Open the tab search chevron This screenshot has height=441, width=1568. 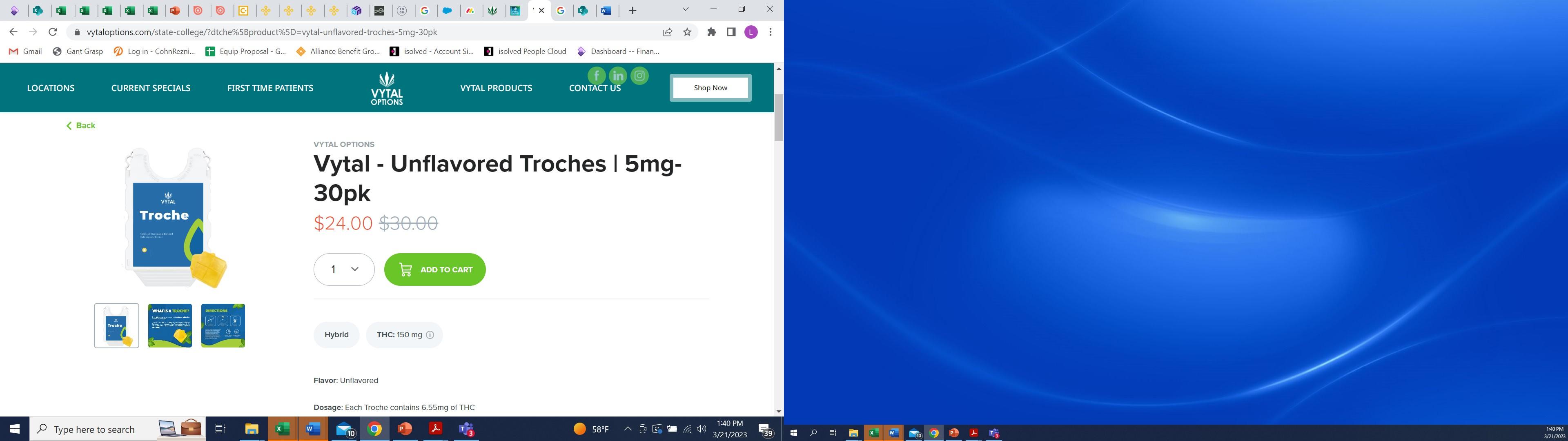click(686, 10)
